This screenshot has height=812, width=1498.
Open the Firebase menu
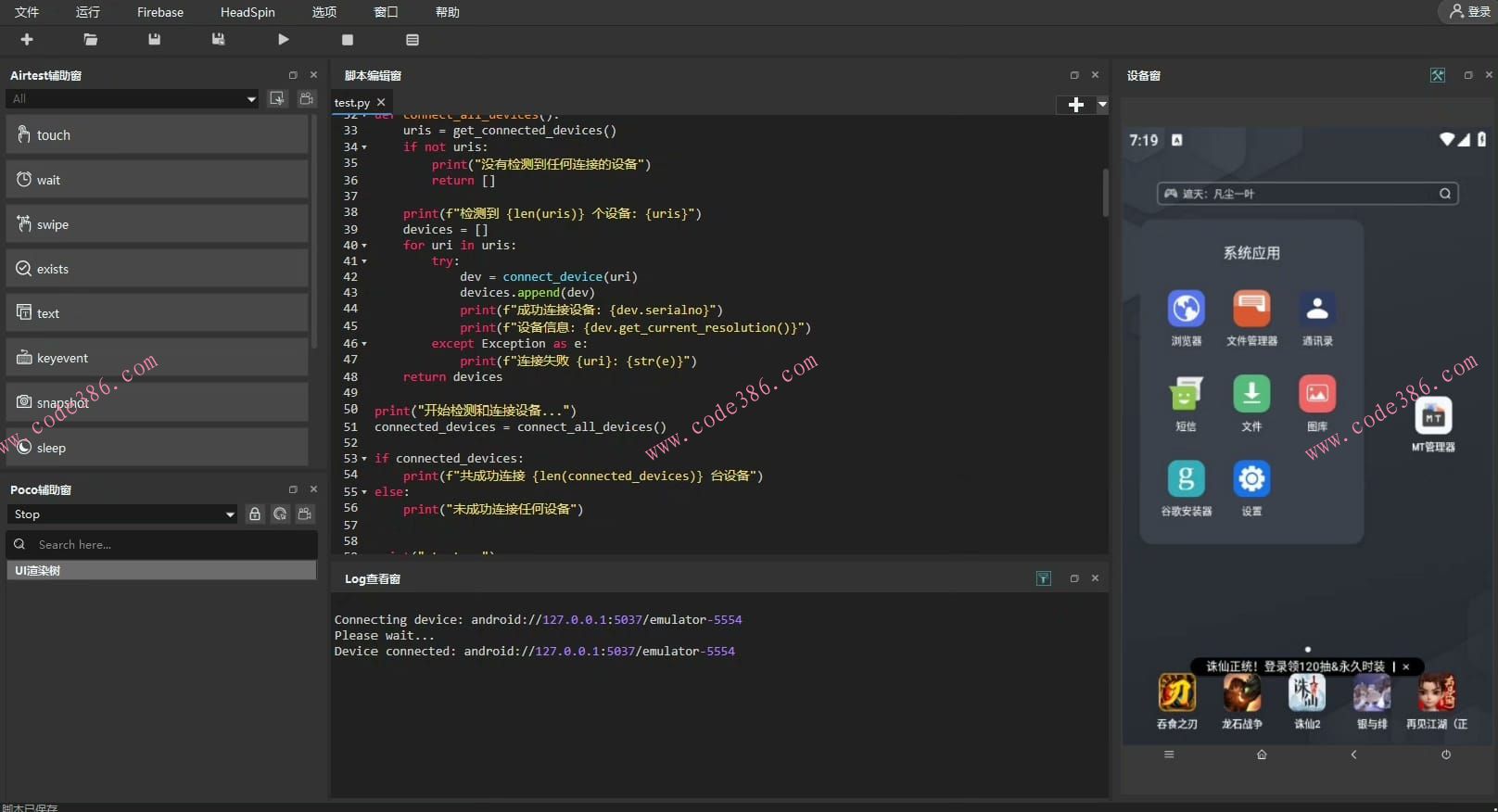[160, 12]
